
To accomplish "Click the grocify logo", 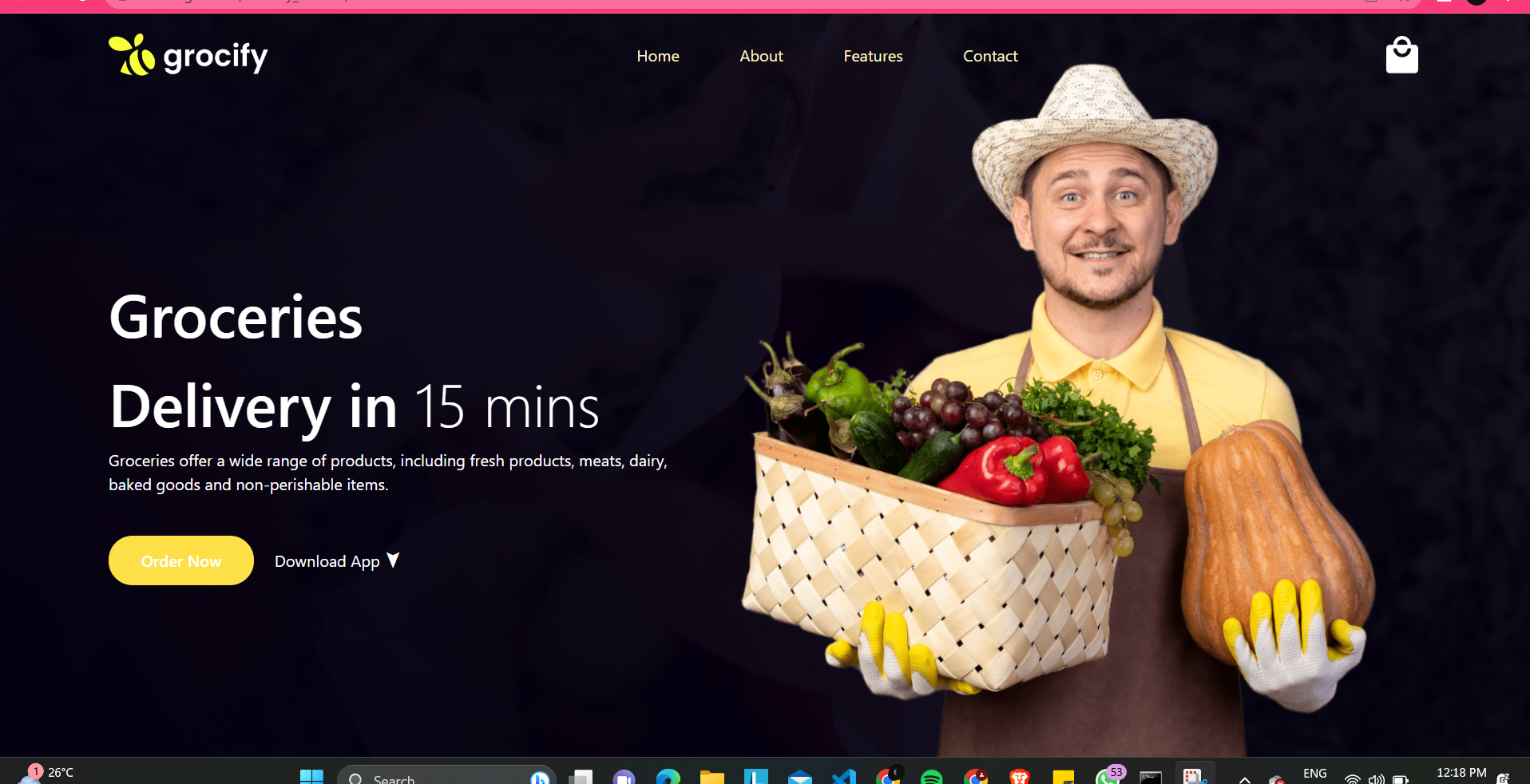I will click(x=188, y=56).
